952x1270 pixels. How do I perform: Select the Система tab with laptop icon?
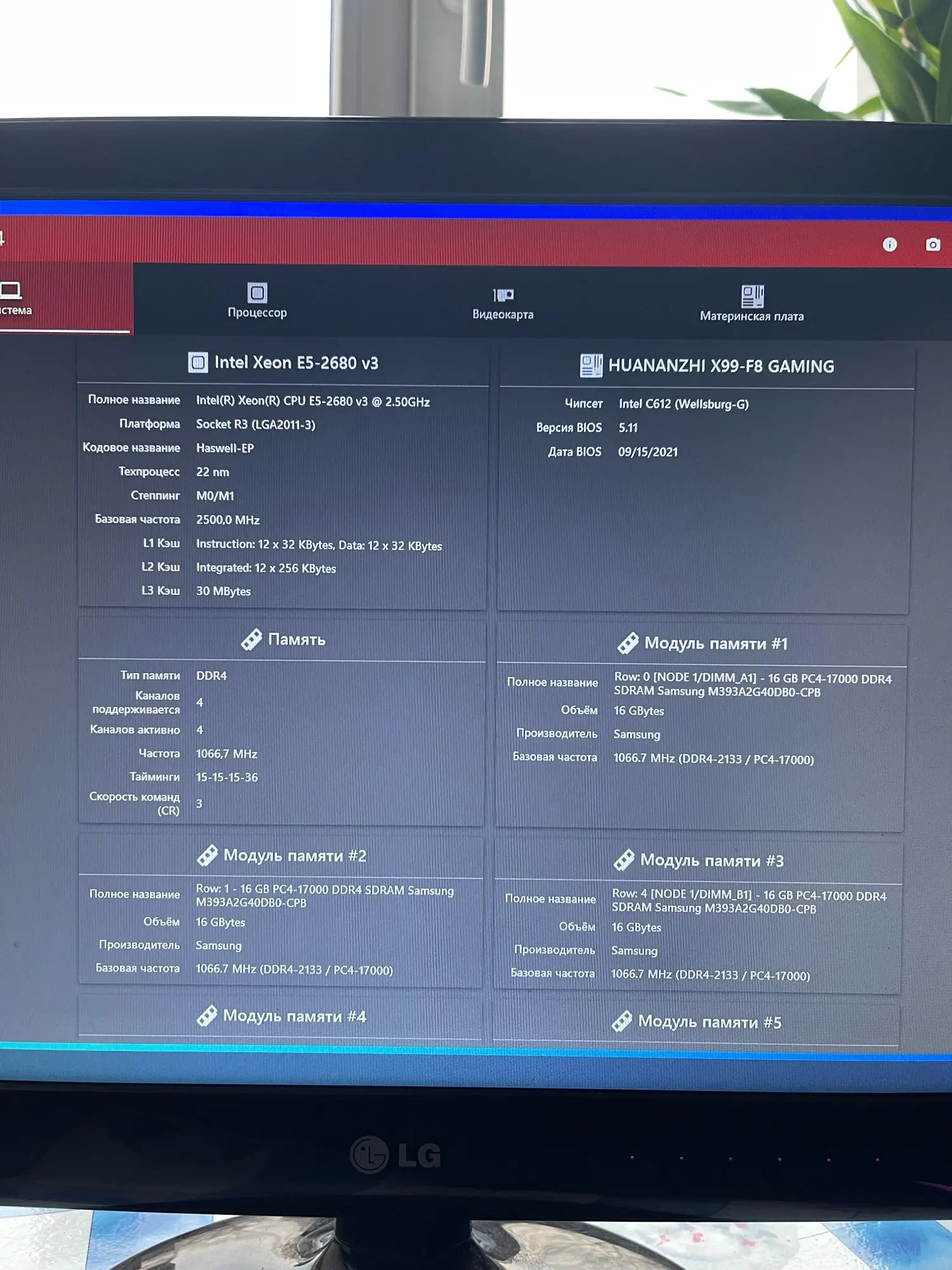[17, 298]
